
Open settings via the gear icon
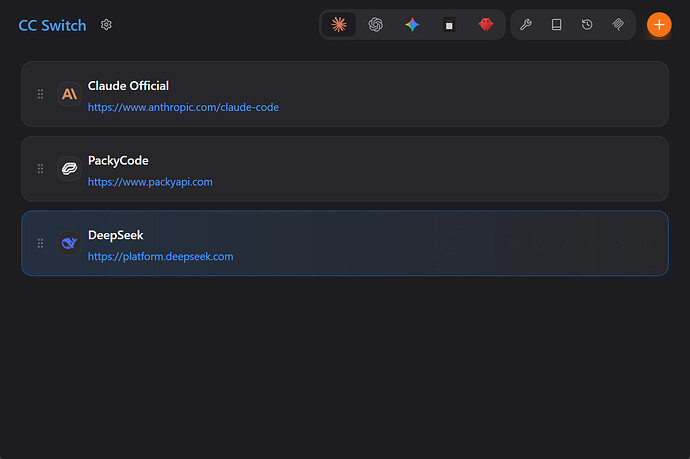tap(106, 25)
